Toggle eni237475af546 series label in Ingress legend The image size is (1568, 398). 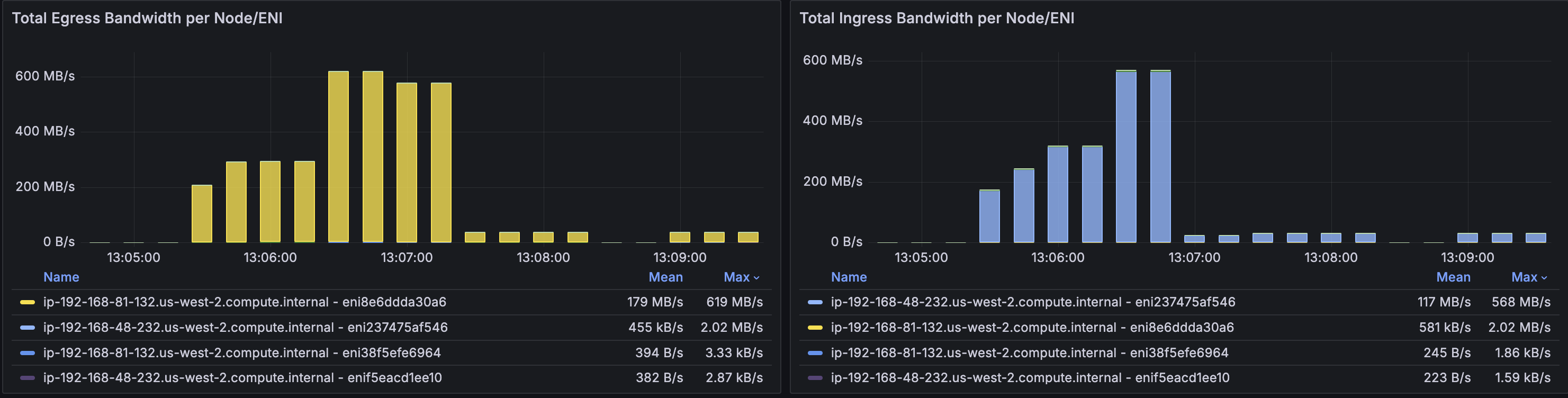click(x=1032, y=302)
